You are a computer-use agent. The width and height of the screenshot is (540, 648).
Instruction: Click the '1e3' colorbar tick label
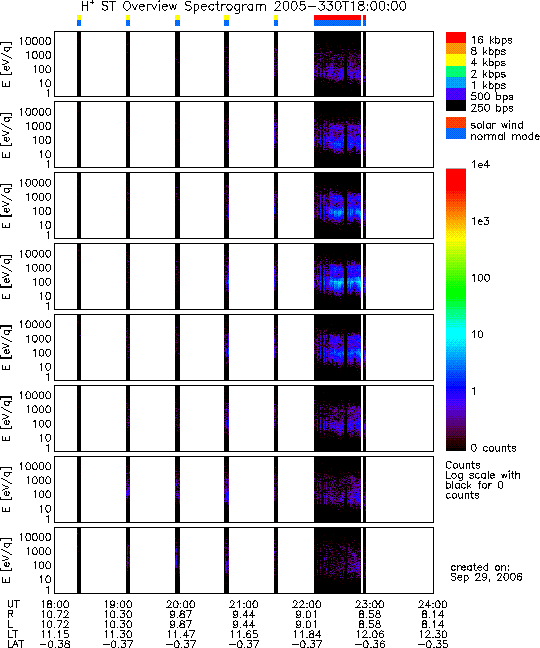[x=481, y=221]
